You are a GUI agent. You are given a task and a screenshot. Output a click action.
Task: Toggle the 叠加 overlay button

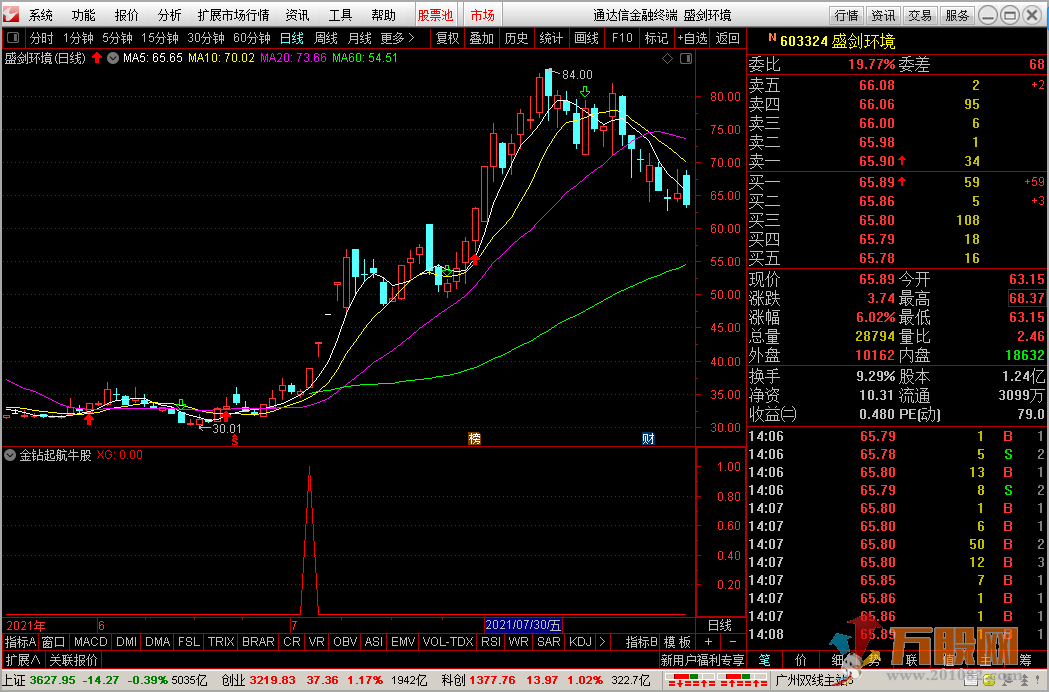tap(481, 38)
